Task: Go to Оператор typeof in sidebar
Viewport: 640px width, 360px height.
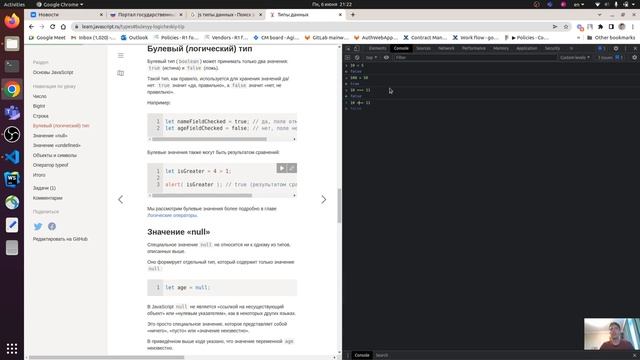Action: pos(51,165)
